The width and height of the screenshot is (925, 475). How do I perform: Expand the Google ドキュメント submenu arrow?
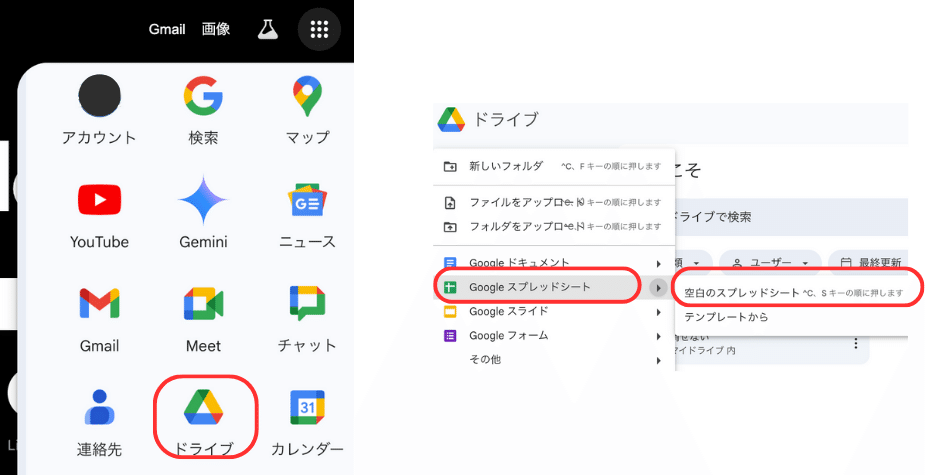658,264
